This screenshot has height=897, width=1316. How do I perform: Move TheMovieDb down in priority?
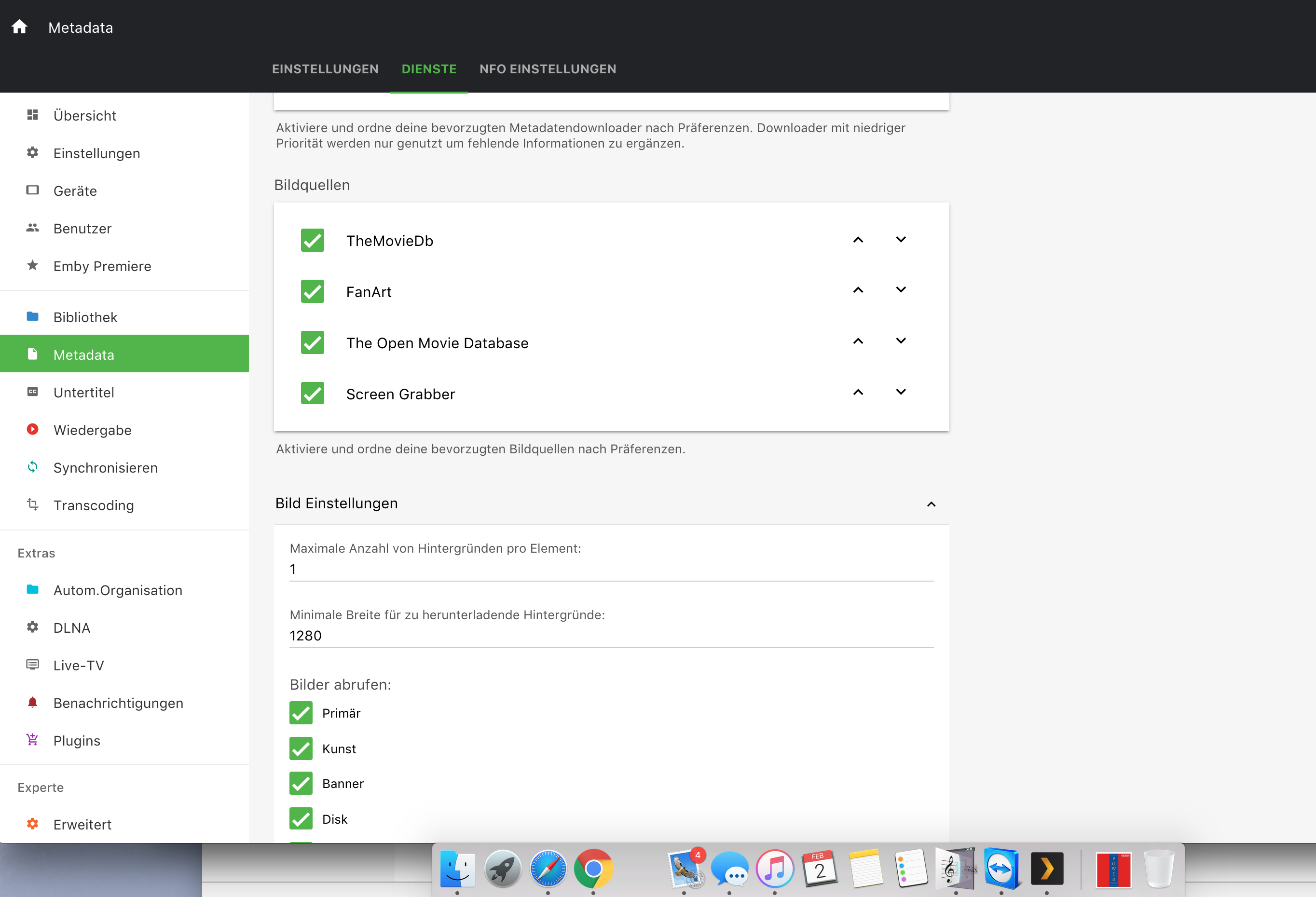click(x=901, y=239)
